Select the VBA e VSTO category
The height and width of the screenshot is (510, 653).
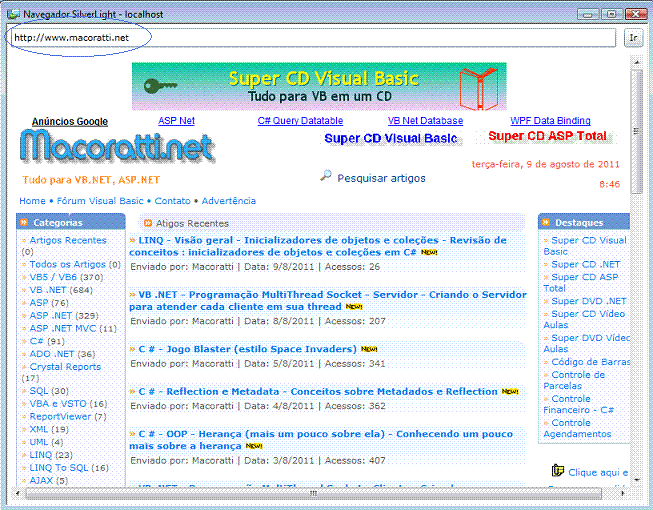[x=58, y=404]
